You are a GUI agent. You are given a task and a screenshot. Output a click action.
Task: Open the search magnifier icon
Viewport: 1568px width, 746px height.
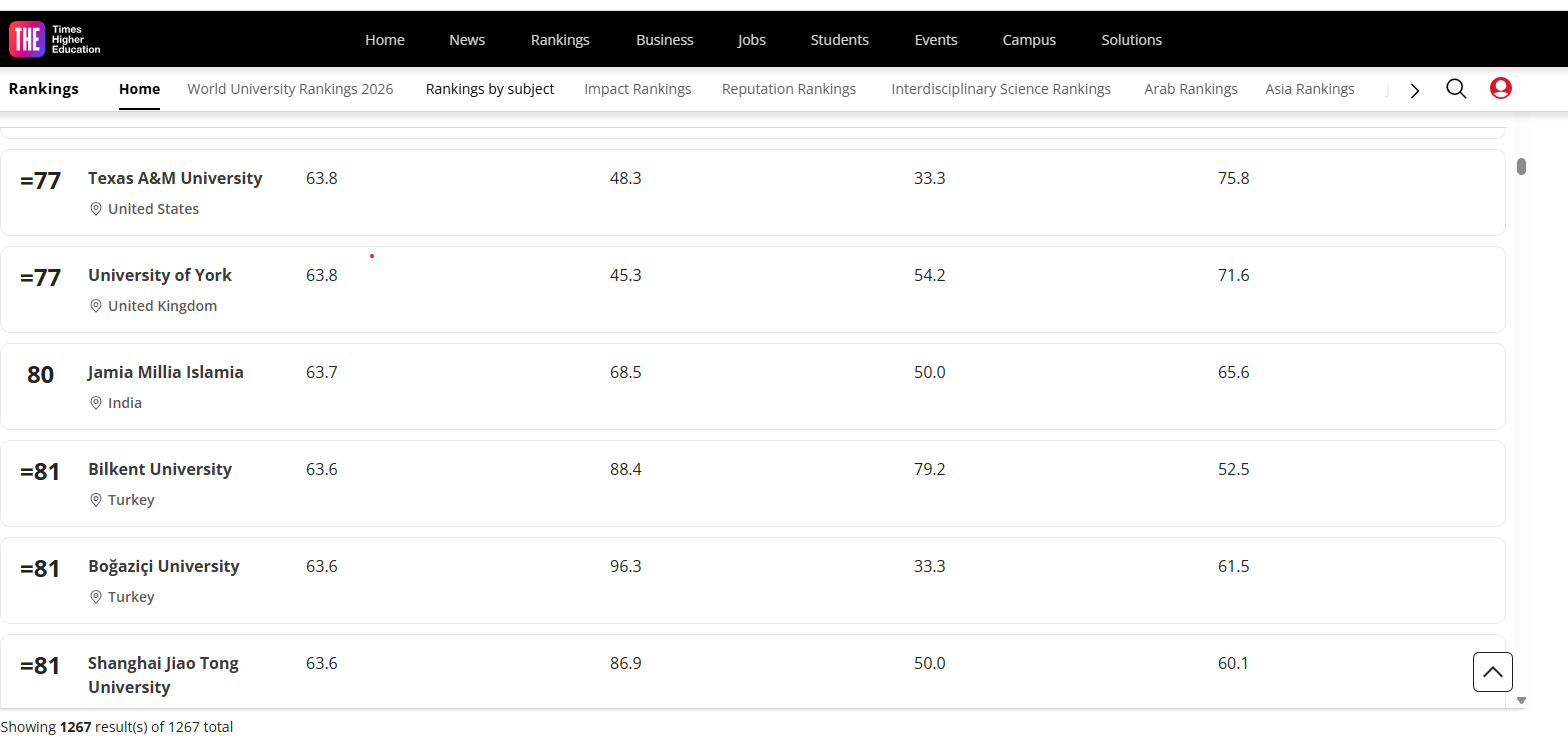pyautogui.click(x=1456, y=89)
